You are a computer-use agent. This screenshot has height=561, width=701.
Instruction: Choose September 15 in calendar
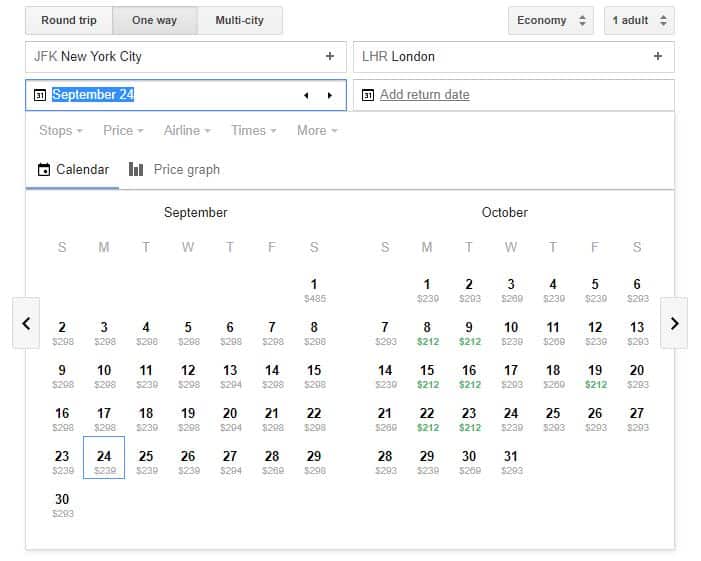click(x=314, y=376)
